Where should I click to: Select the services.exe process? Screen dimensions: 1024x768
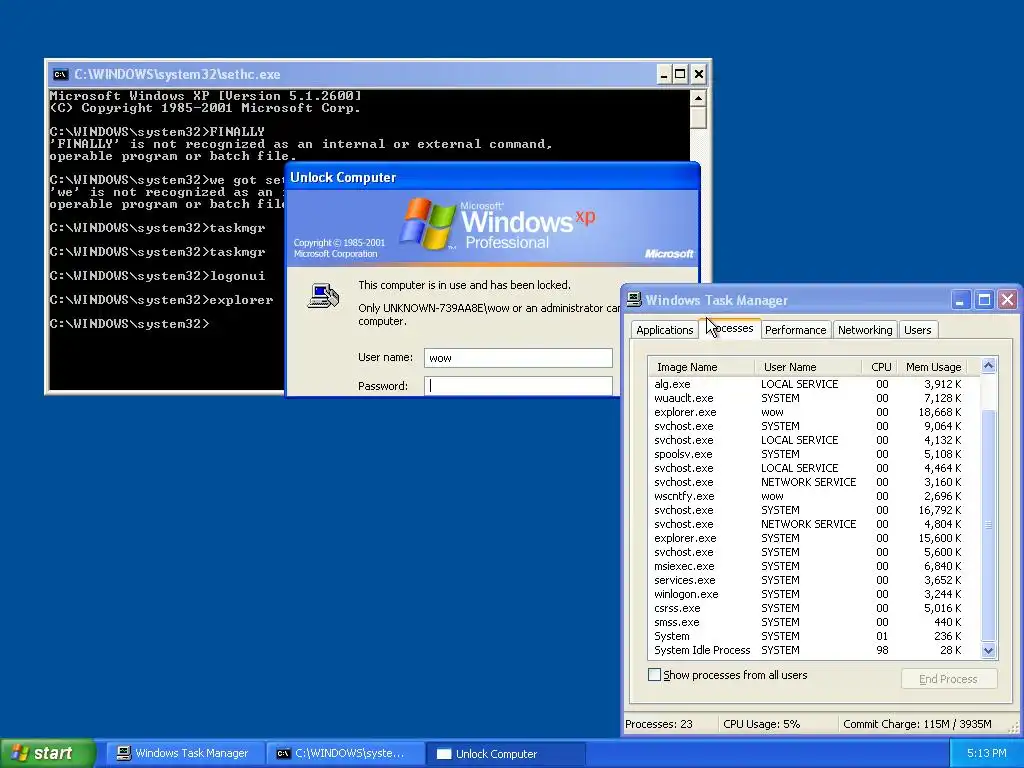[x=813, y=580]
